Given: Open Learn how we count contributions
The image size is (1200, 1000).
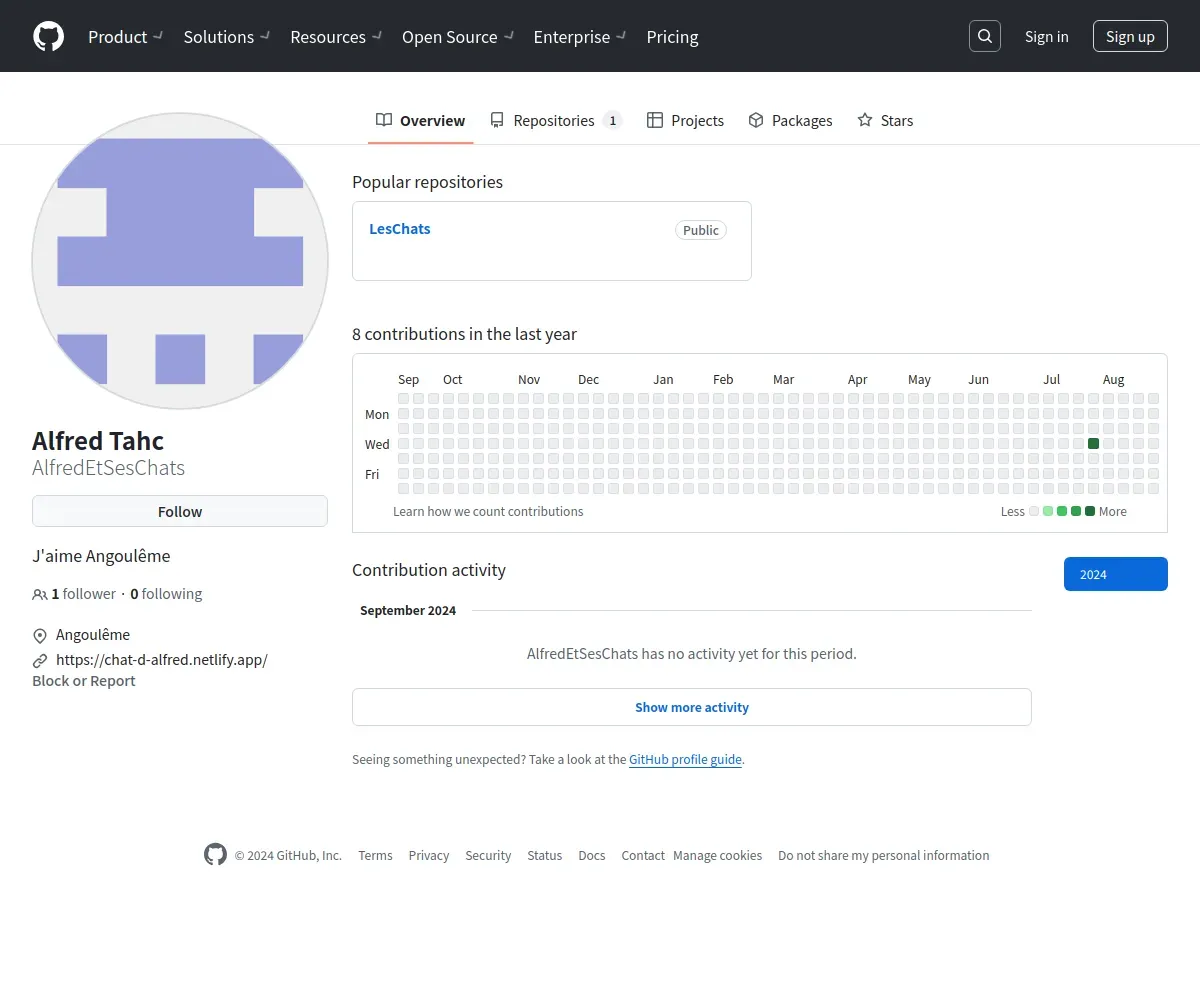Looking at the screenshot, I should [488, 511].
